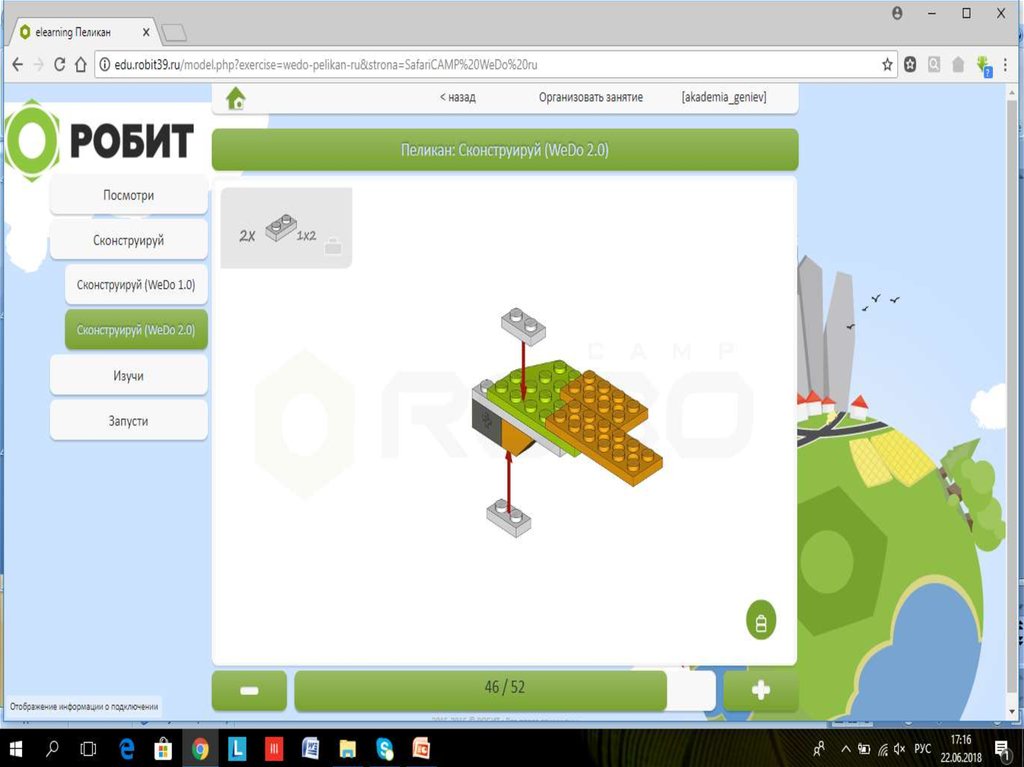Reload the page in Chrome
The width and height of the screenshot is (1024, 767).
click(59, 65)
